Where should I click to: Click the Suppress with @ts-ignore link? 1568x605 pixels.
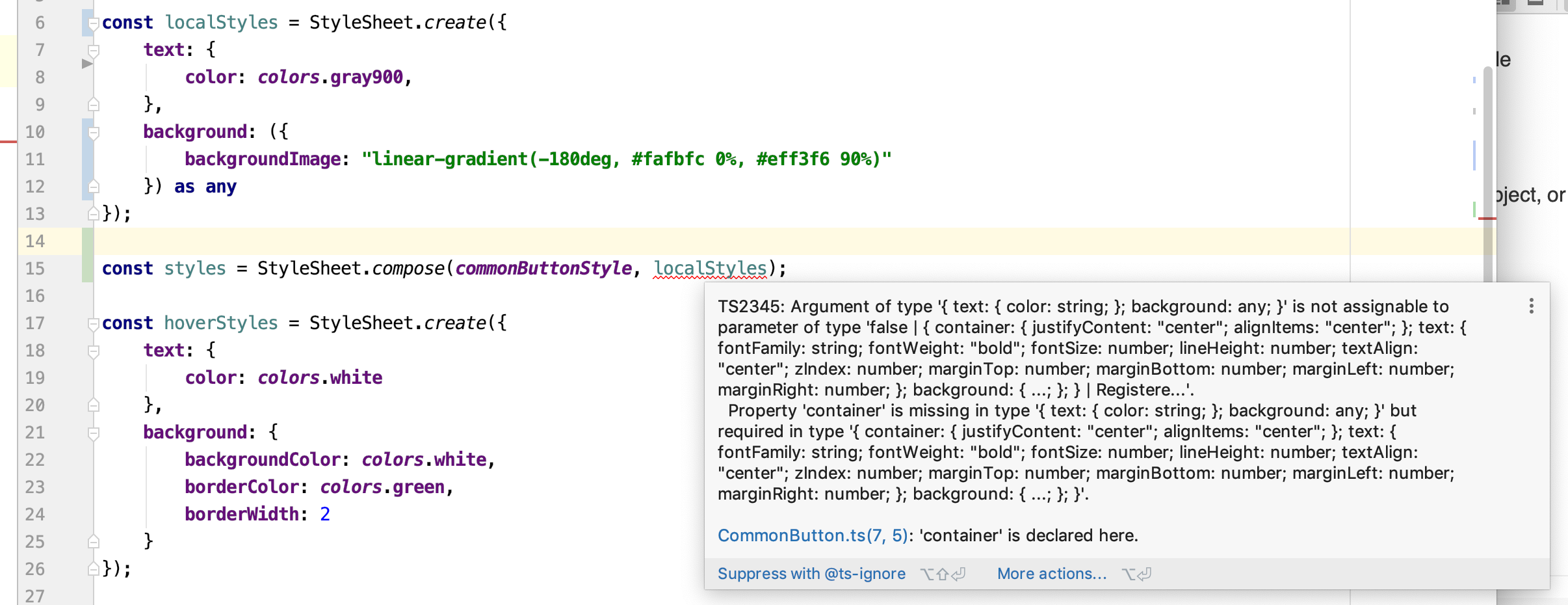[811, 574]
